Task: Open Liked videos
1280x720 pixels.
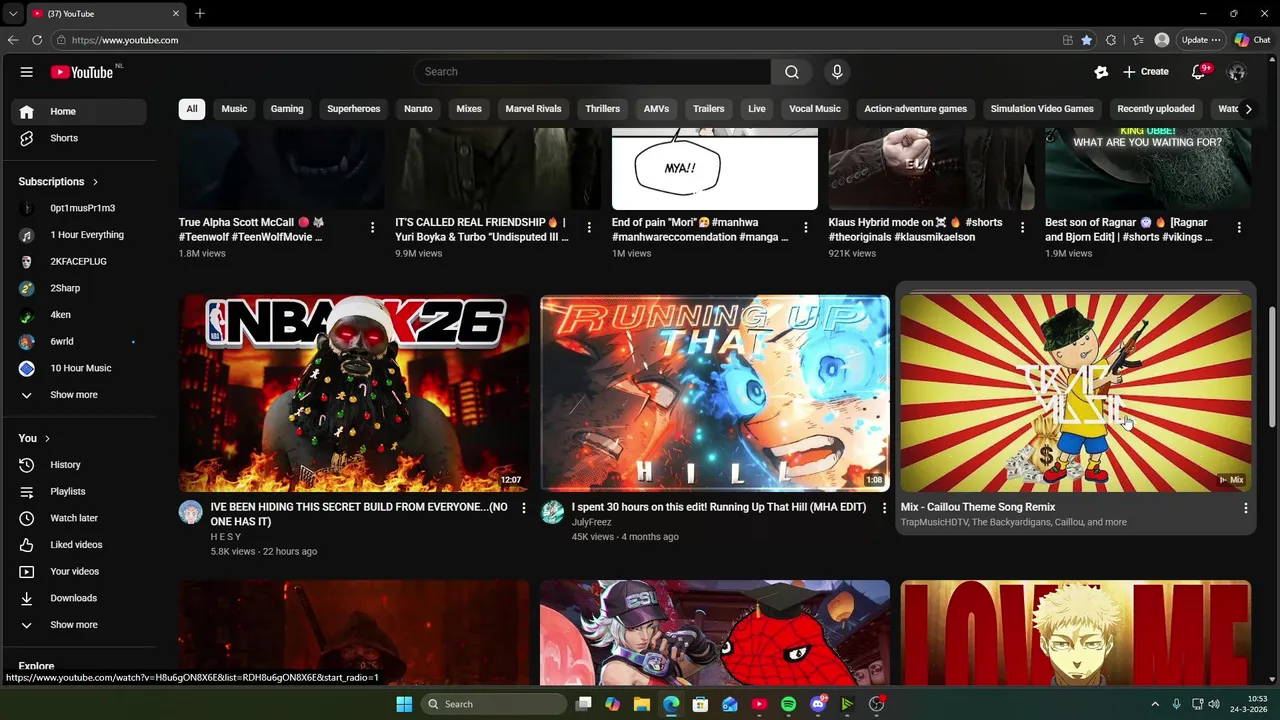Action: [79, 545]
